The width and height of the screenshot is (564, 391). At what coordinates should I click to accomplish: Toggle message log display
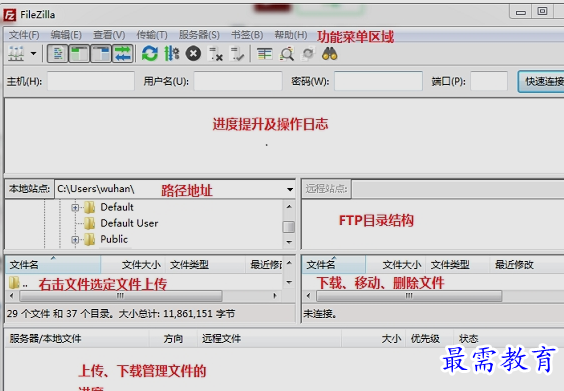coord(58,54)
